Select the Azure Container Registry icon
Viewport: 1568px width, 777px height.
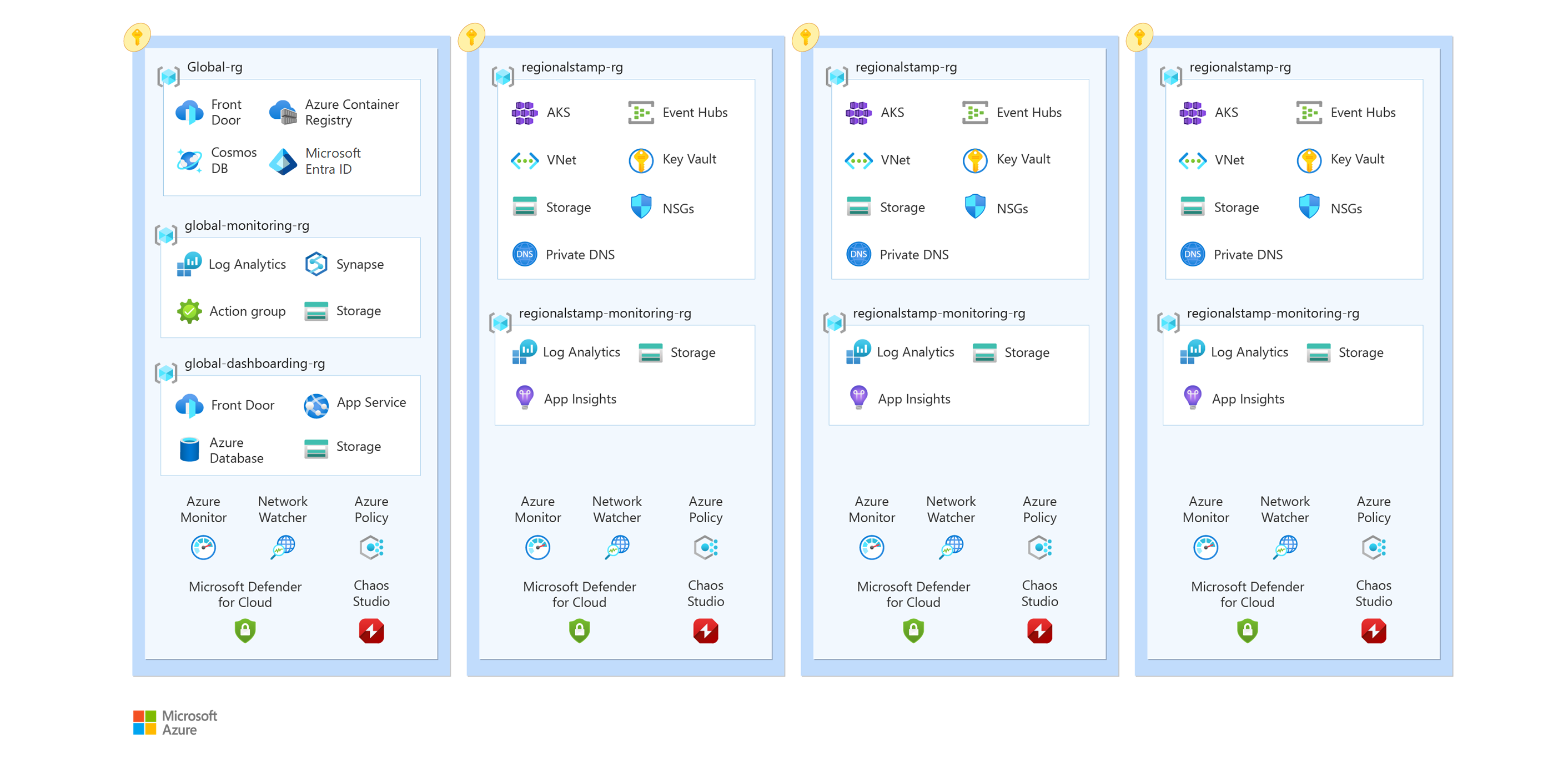pyautogui.click(x=283, y=113)
